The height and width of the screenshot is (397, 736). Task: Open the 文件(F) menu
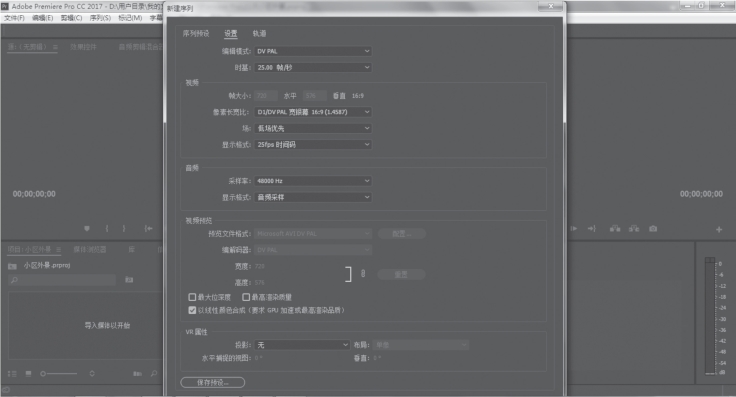(x=14, y=18)
